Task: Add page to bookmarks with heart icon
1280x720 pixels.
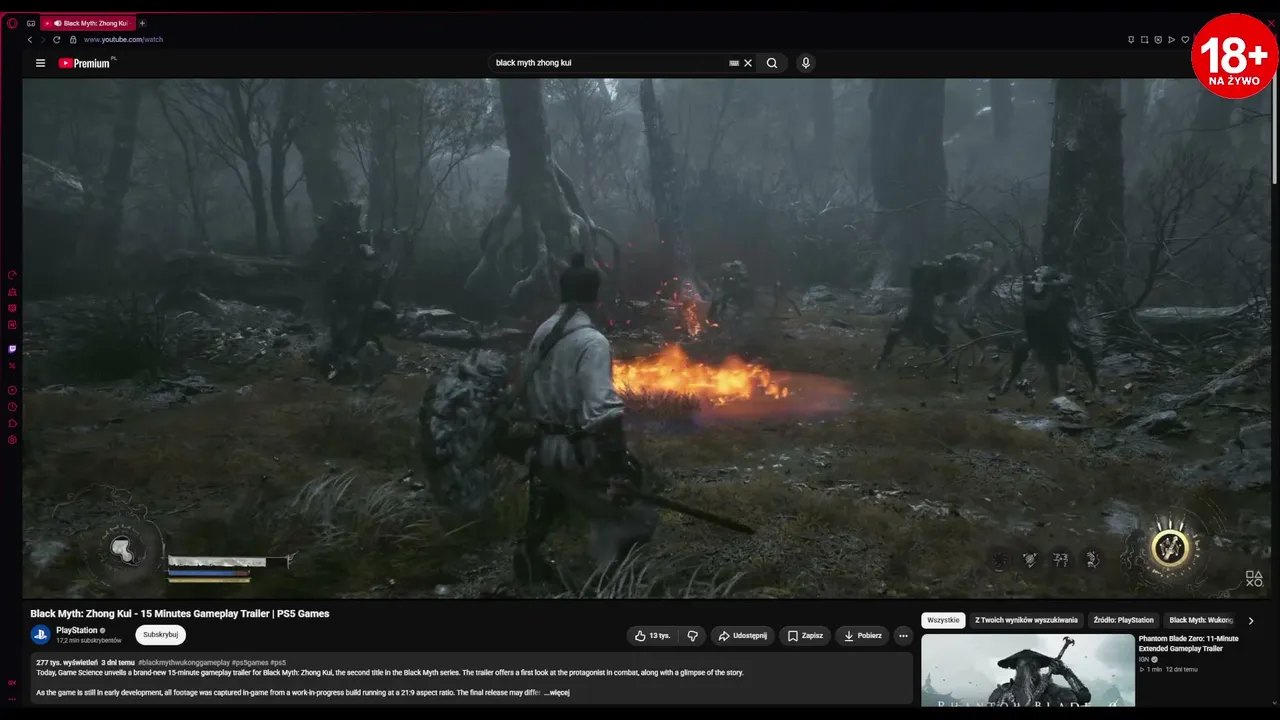Action: [x=1185, y=40]
